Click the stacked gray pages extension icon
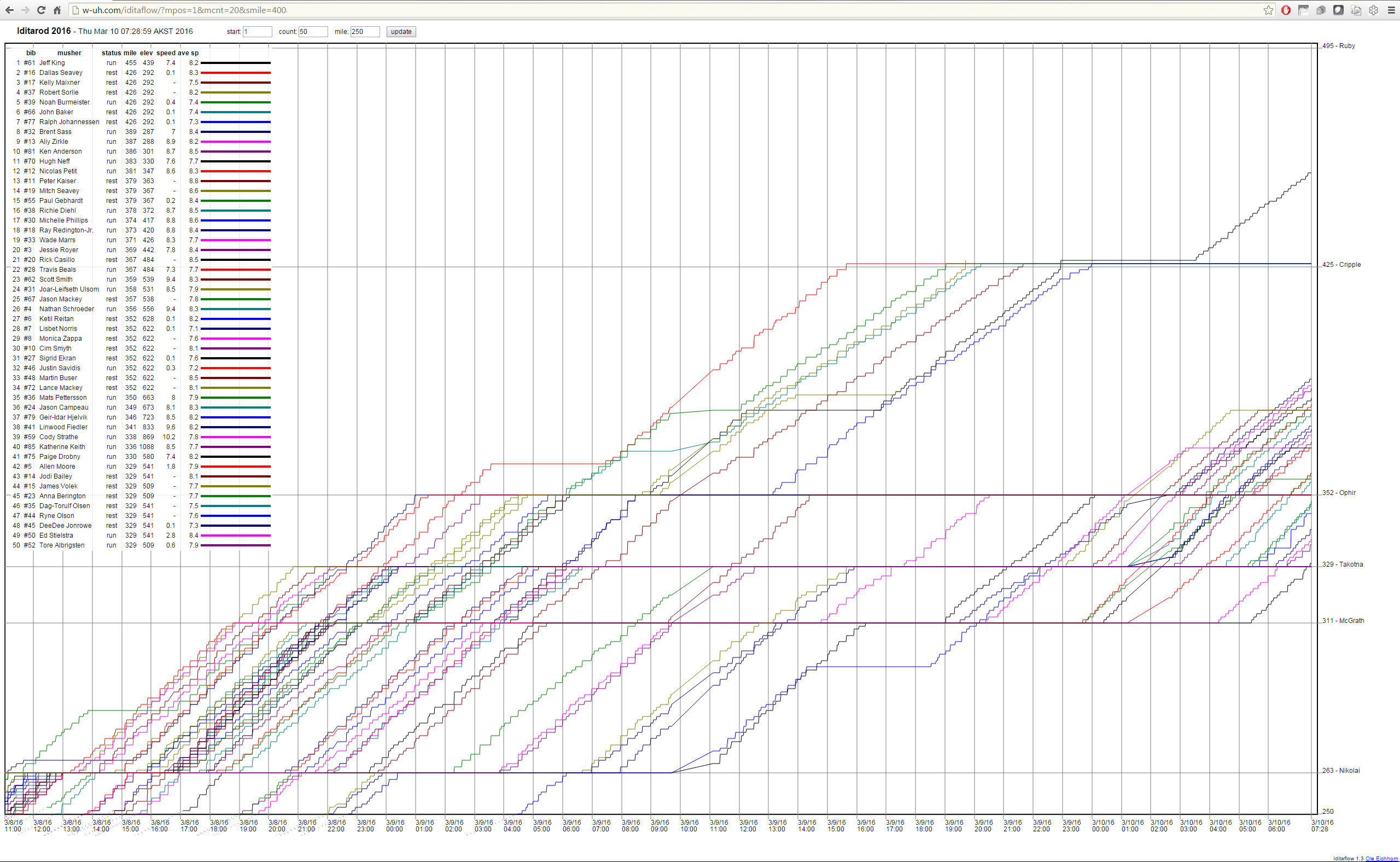Screen dimensions: 1400x862 (1321, 10)
